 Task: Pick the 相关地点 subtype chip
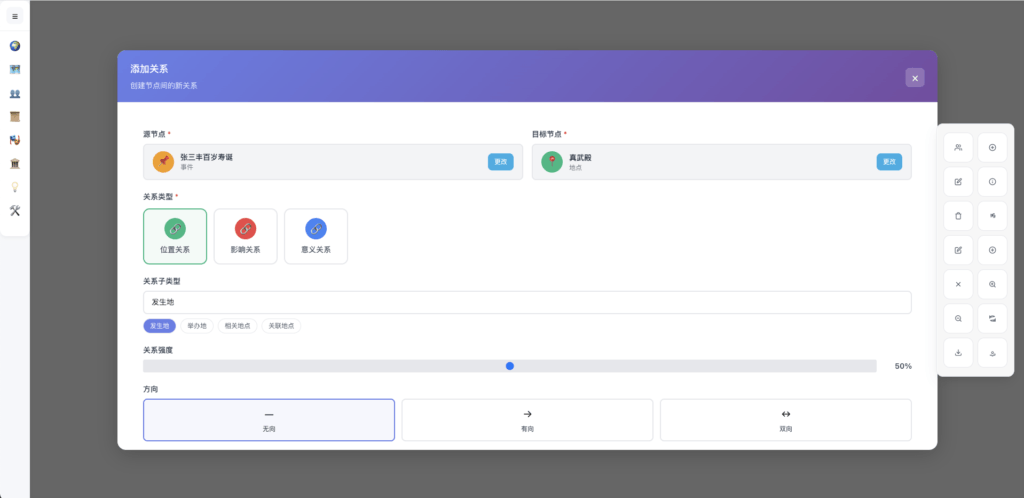pos(237,326)
